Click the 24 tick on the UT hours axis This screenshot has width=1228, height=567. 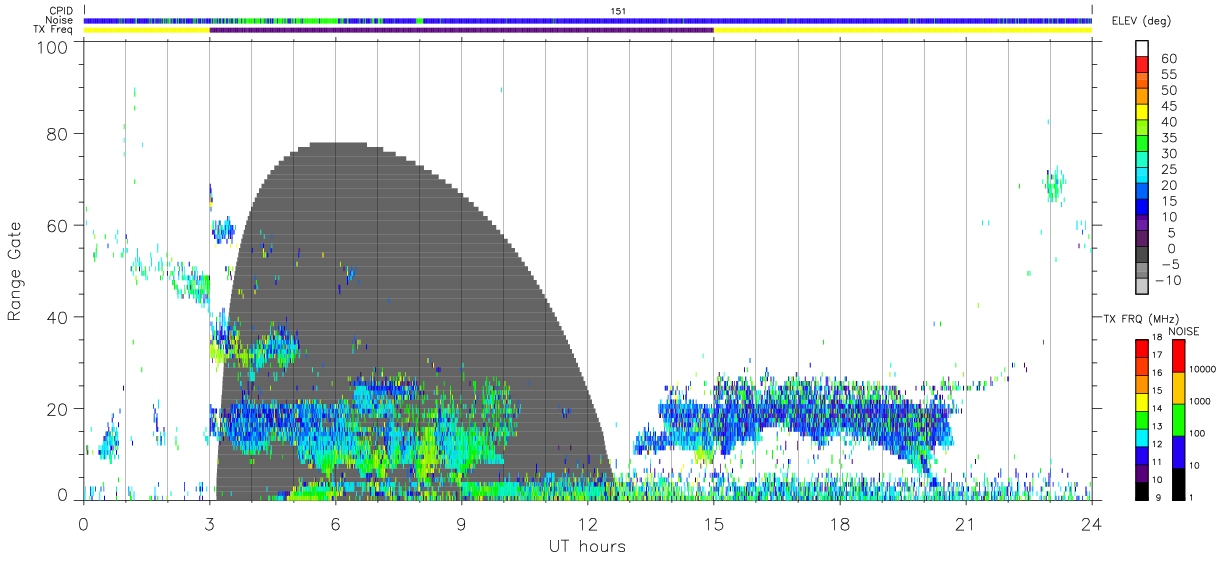tap(1092, 523)
